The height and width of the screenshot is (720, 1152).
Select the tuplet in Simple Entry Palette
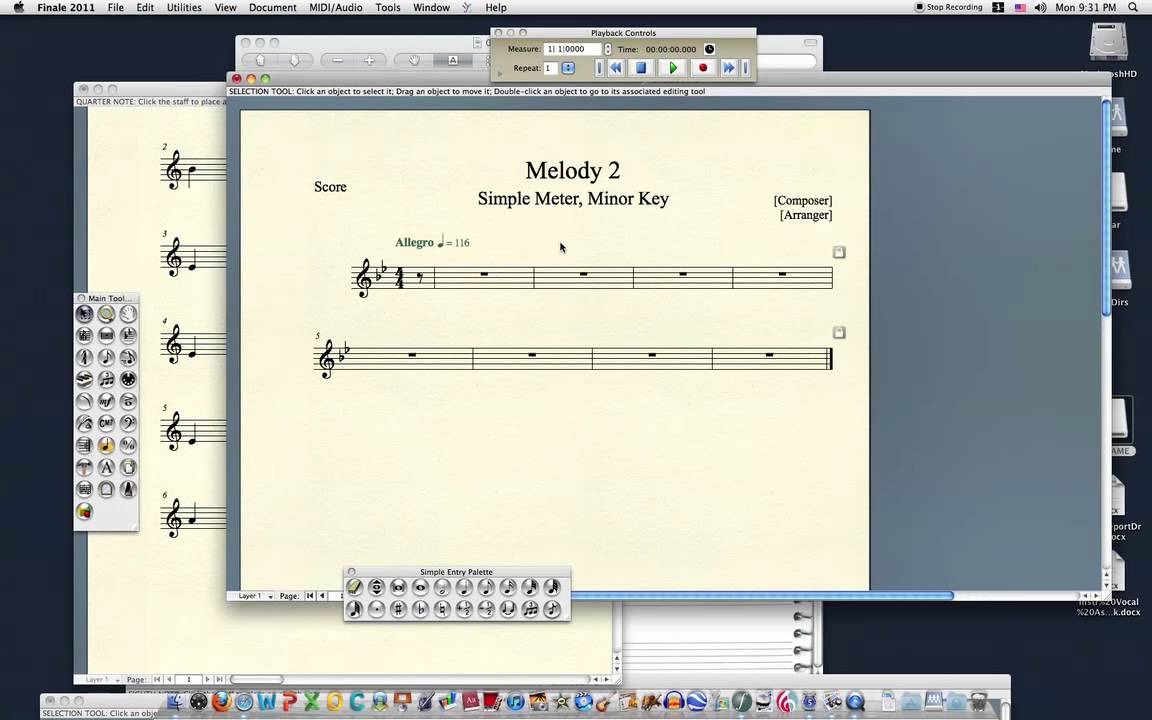tap(530, 609)
